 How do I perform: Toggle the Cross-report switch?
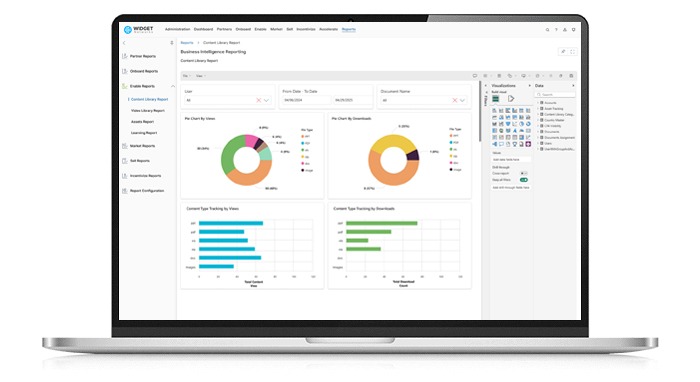pyautogui.click(x=524, y=173)
